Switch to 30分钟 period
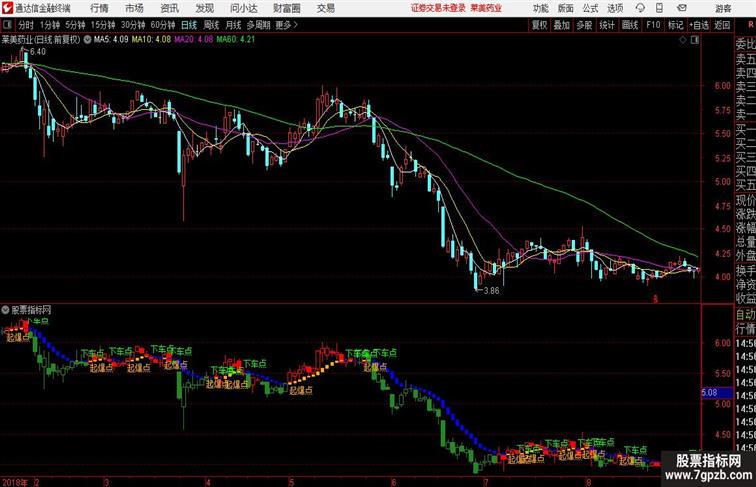 (133, 25)
